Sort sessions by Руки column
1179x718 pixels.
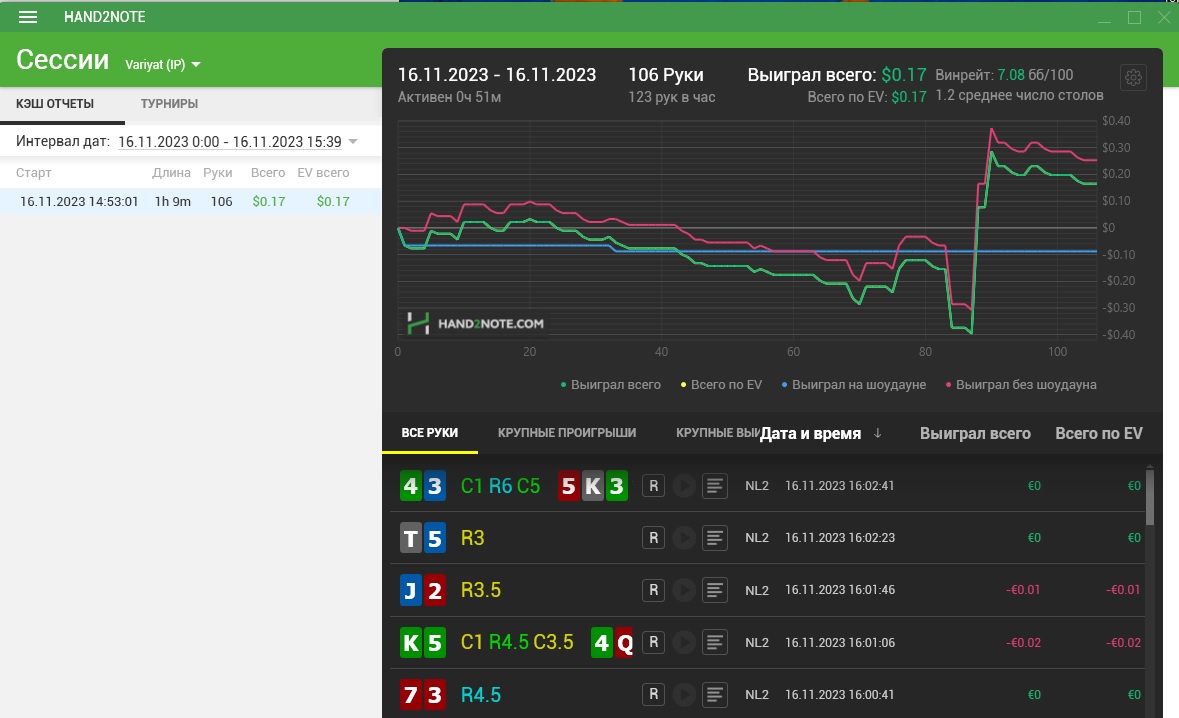[217, 172]
